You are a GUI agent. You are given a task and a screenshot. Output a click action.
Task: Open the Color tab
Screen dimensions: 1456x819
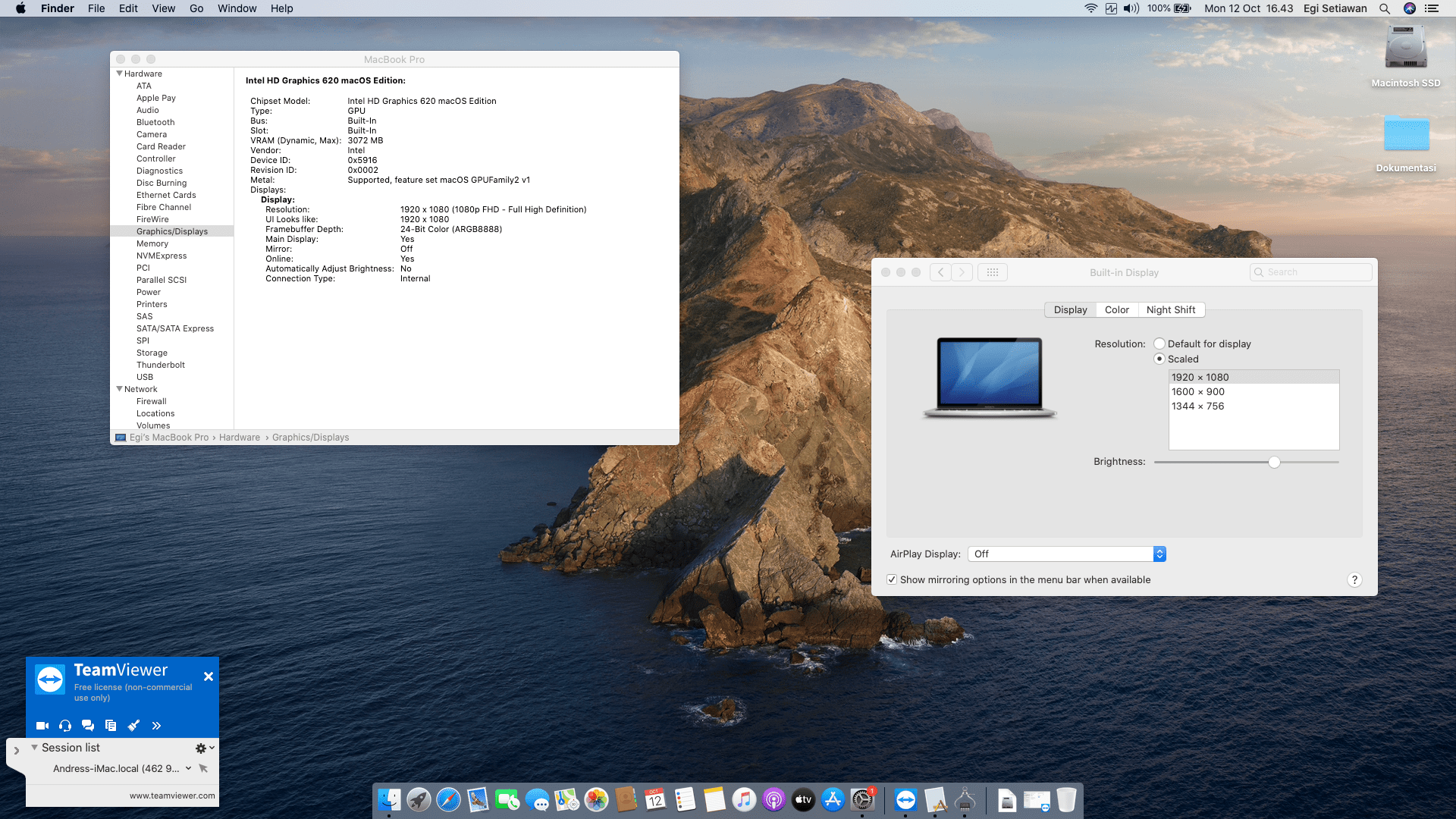[1116, 310]
